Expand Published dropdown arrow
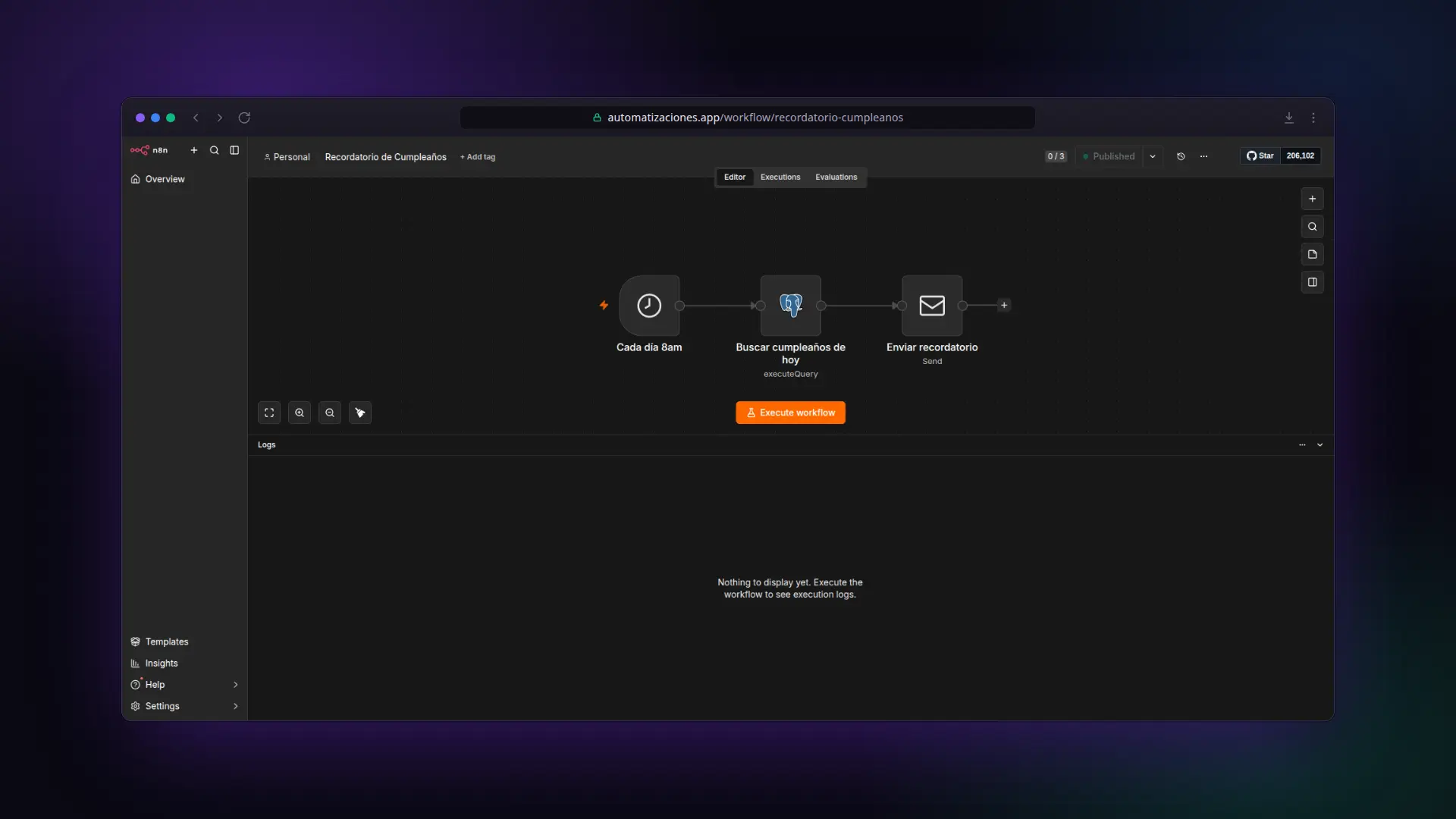Screen dimensions: 1456x819 click(1153, 156)
